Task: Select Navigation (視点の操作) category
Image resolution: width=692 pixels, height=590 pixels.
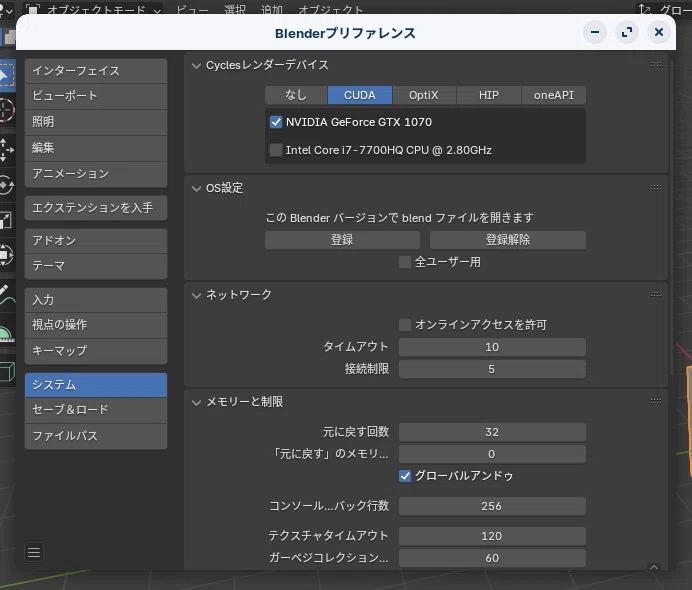Action: [96, 325]
